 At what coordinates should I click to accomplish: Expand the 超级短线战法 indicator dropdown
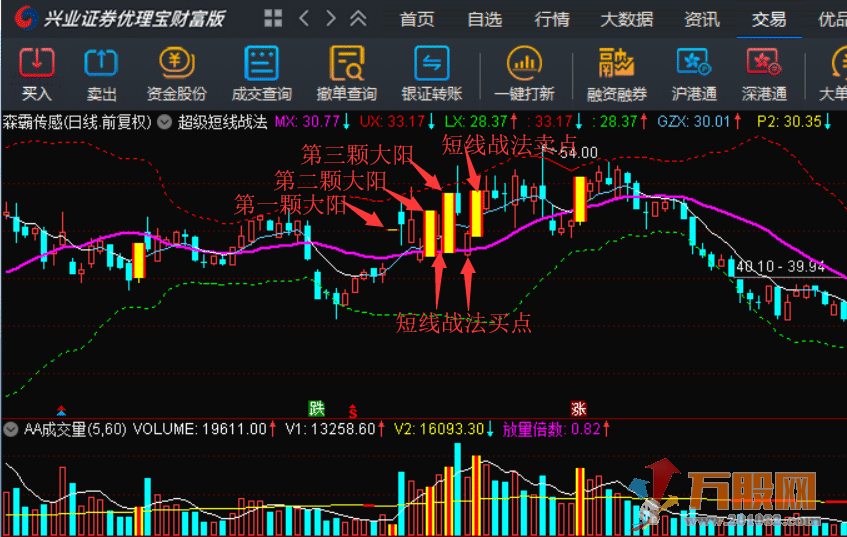click(164, 122)
